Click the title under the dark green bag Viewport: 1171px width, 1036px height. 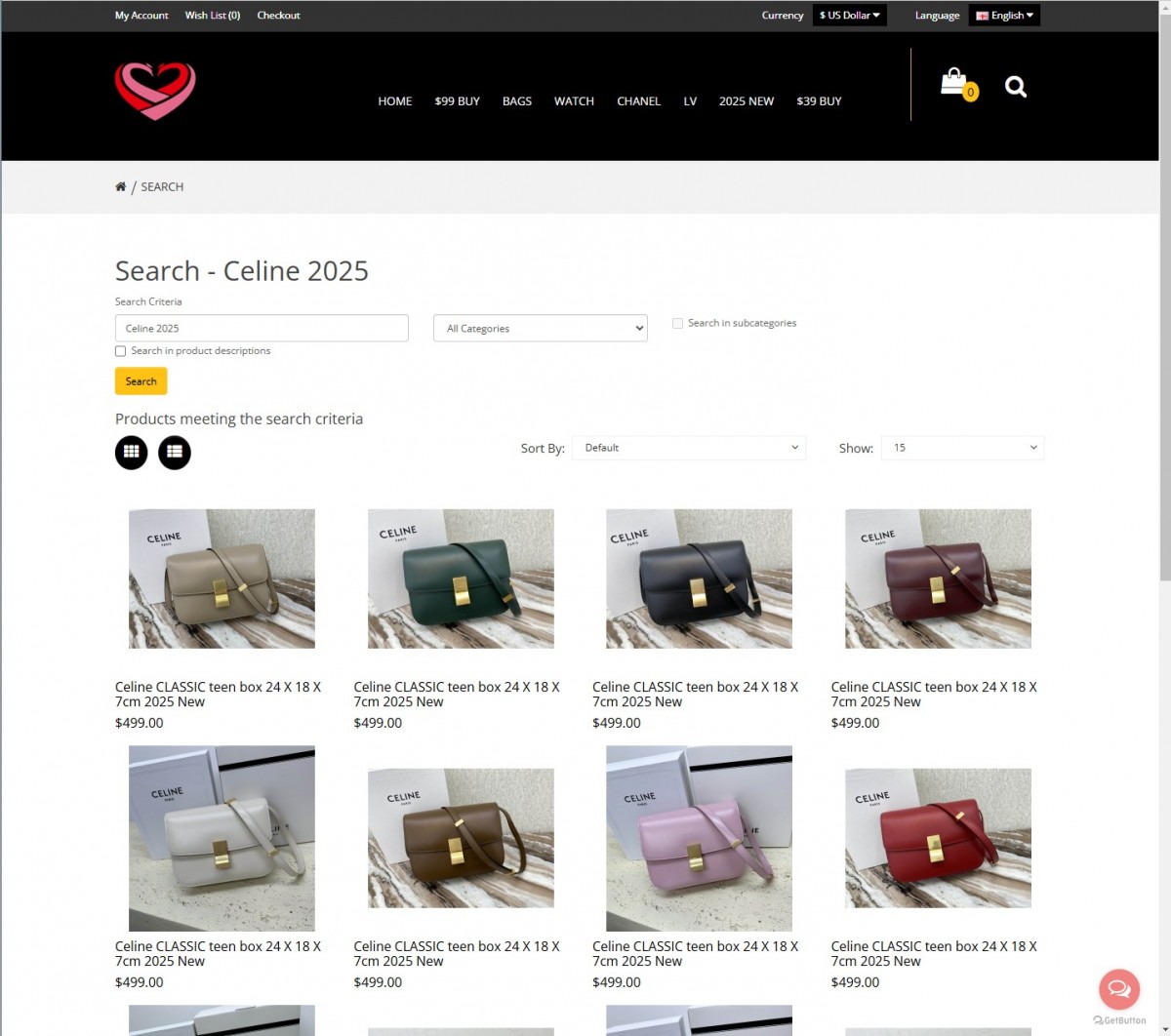click(x=457, y=695)
